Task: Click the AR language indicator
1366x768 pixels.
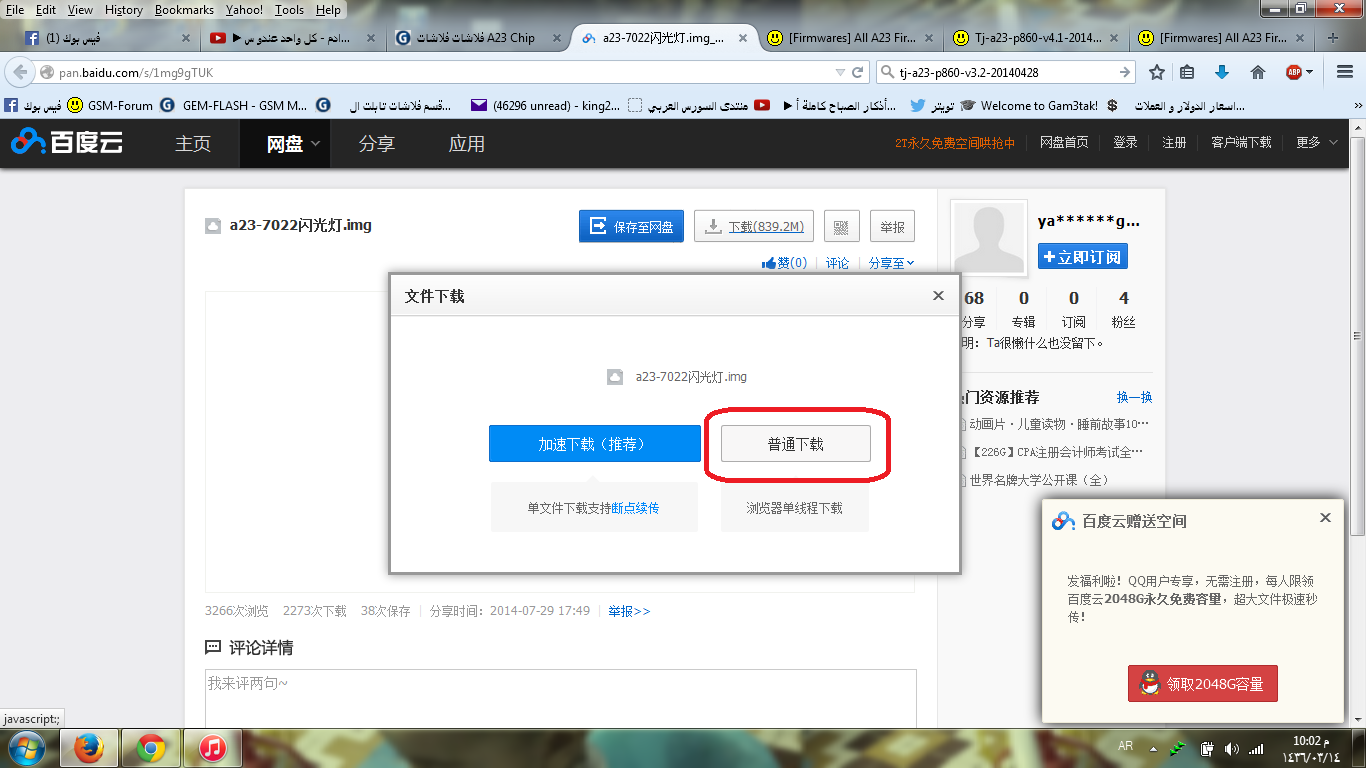Action: click(1125, 747)
